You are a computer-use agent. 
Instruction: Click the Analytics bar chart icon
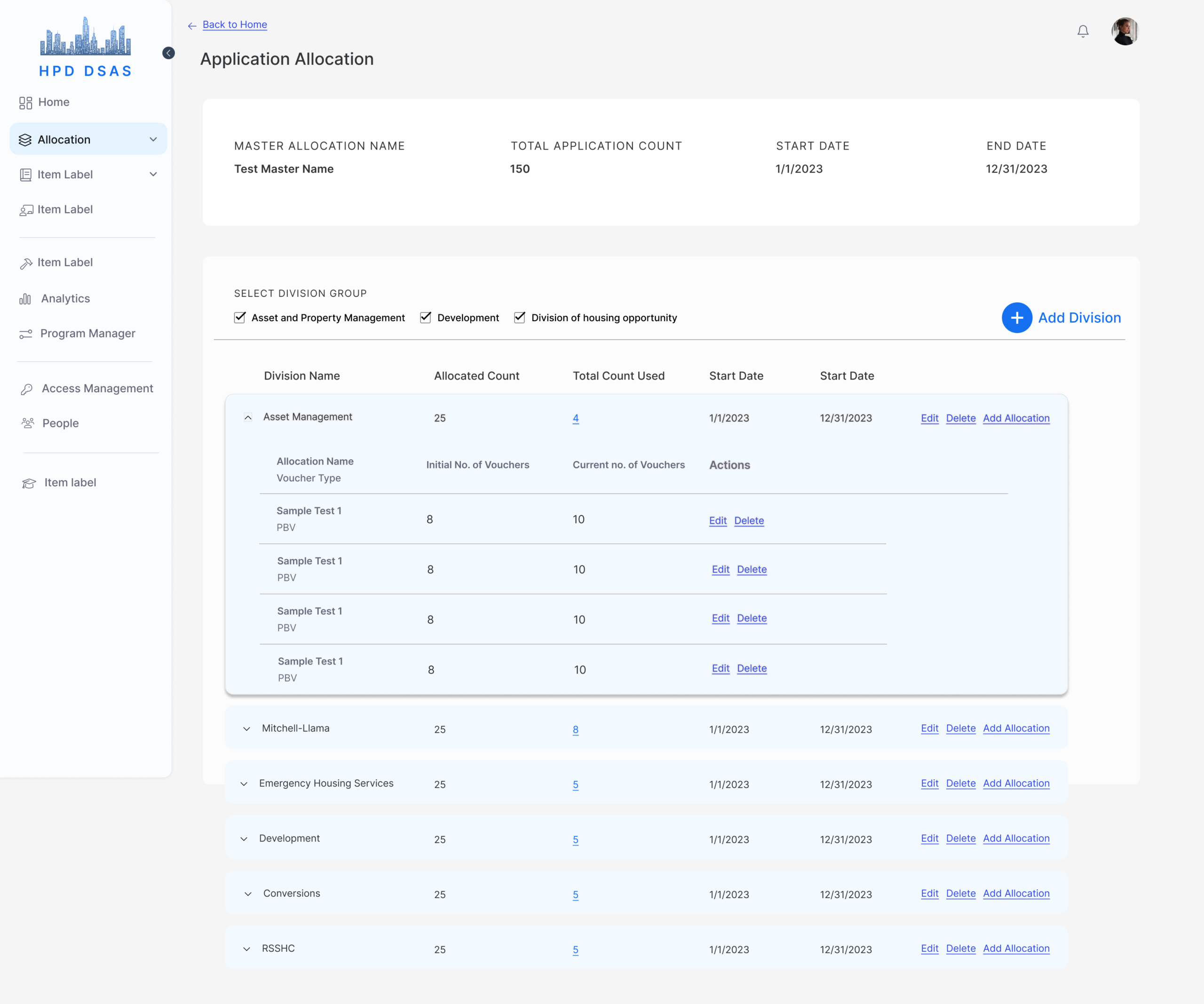(x=25, y=299)
